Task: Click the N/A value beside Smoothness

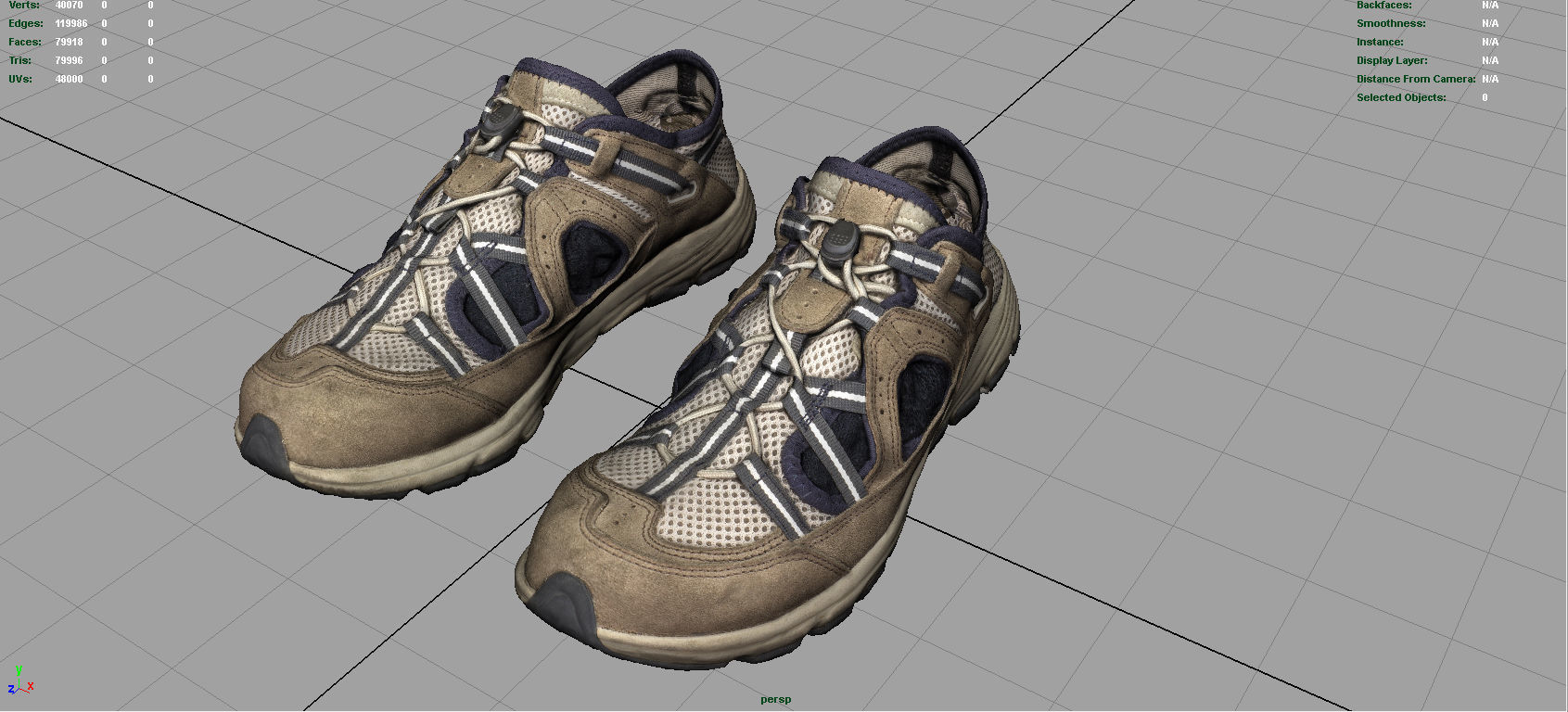Action: point(1490,23)
